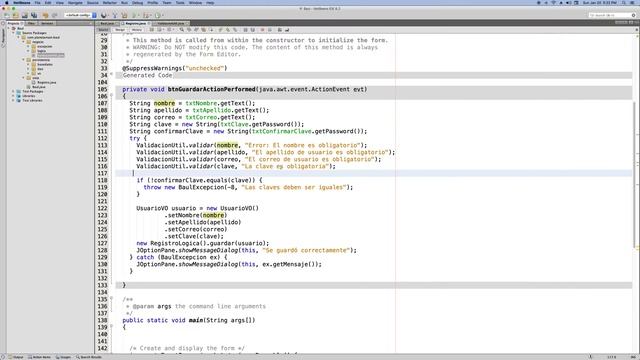Open the File menu
The height and width of the screenshot is (360, 640).
(x=37, y=3)
